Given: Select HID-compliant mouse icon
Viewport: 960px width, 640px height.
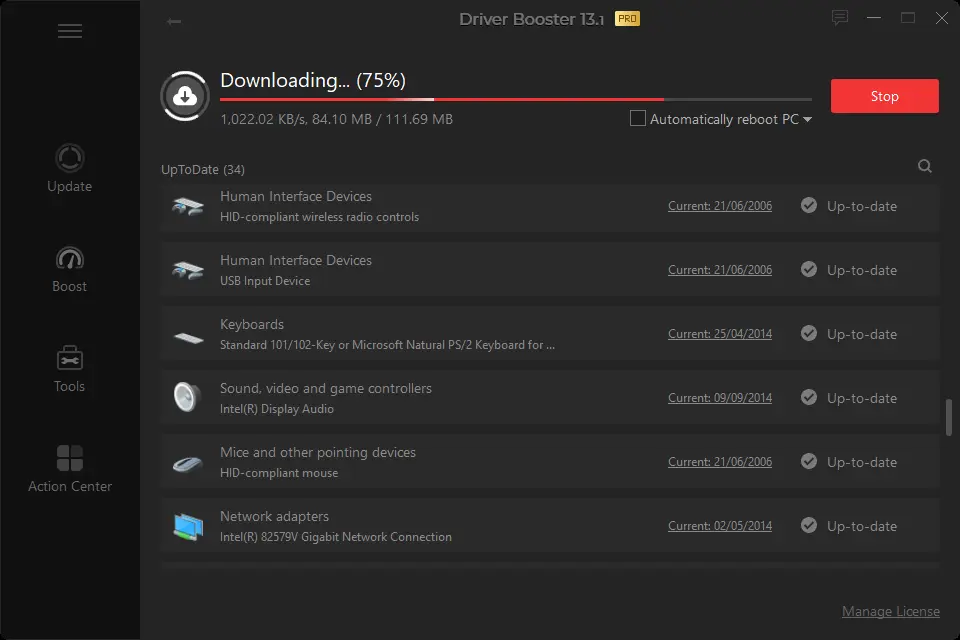Looking at the screenshot, I should 188,464.
